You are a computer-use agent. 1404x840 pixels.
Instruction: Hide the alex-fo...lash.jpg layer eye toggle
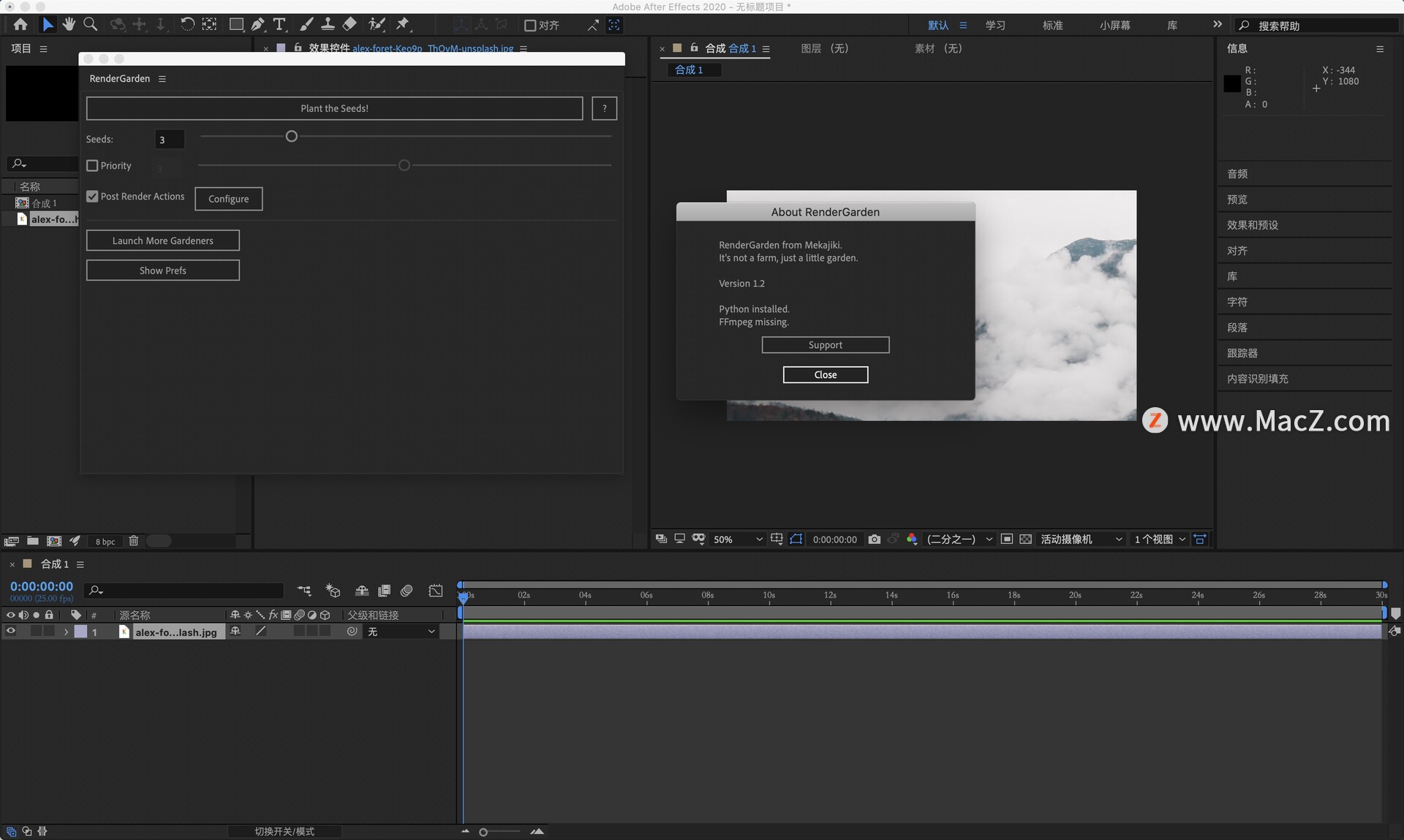tap(11, 632)
